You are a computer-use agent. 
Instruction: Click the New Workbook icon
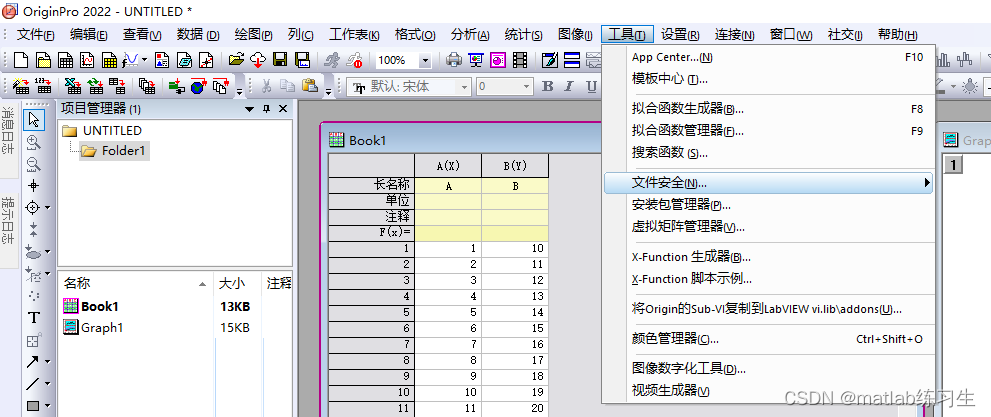point(65,61)
